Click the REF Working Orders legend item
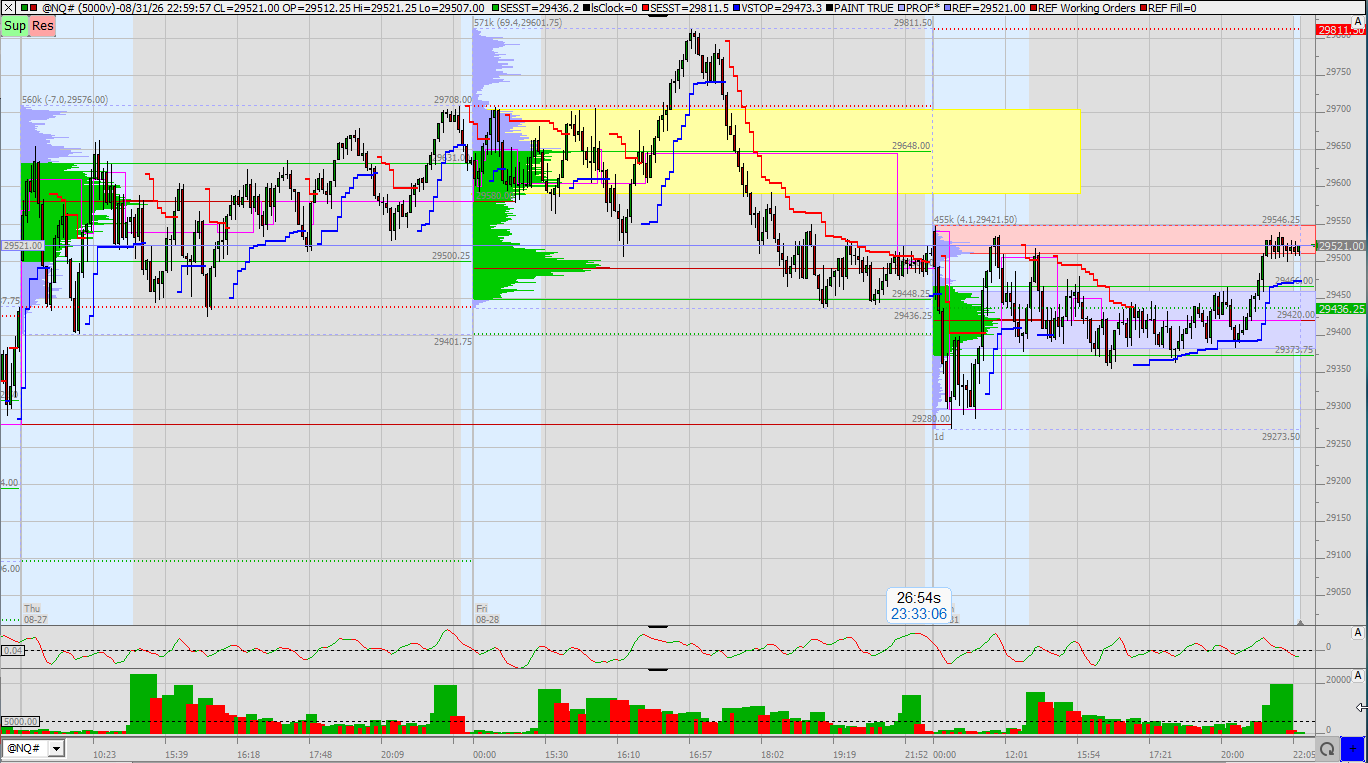The height and width of the screenshot is (763, 1368). pyautogui.click(x=1082, y=8)
